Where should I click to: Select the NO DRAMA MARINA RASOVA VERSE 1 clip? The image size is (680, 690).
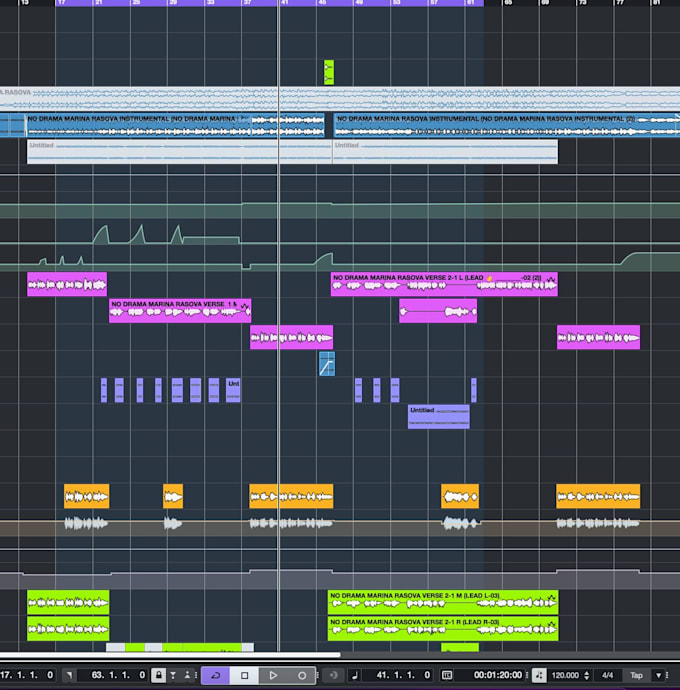(x=180, y=311)
